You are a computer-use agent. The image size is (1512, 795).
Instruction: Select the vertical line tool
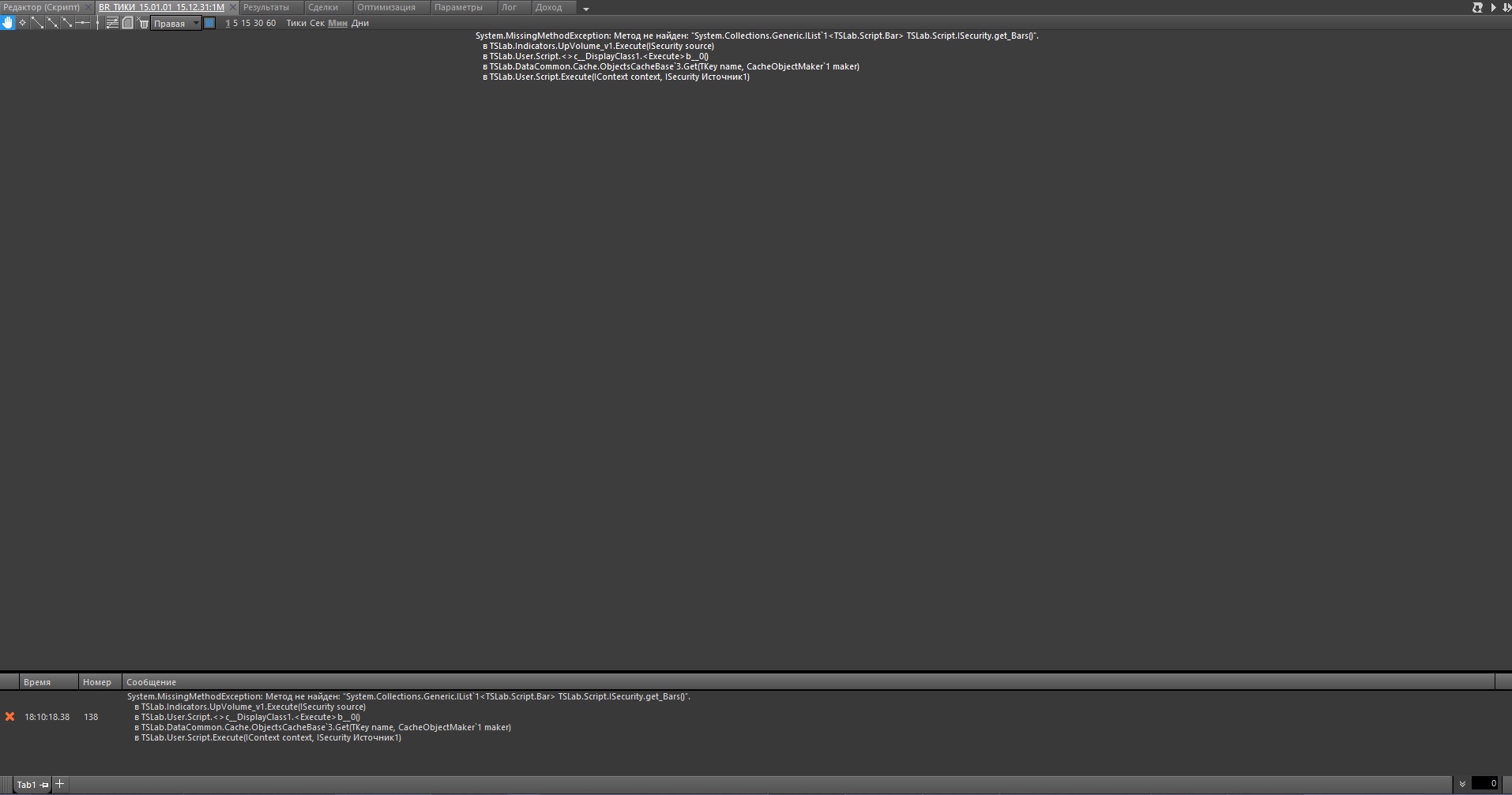click(97, 23)
